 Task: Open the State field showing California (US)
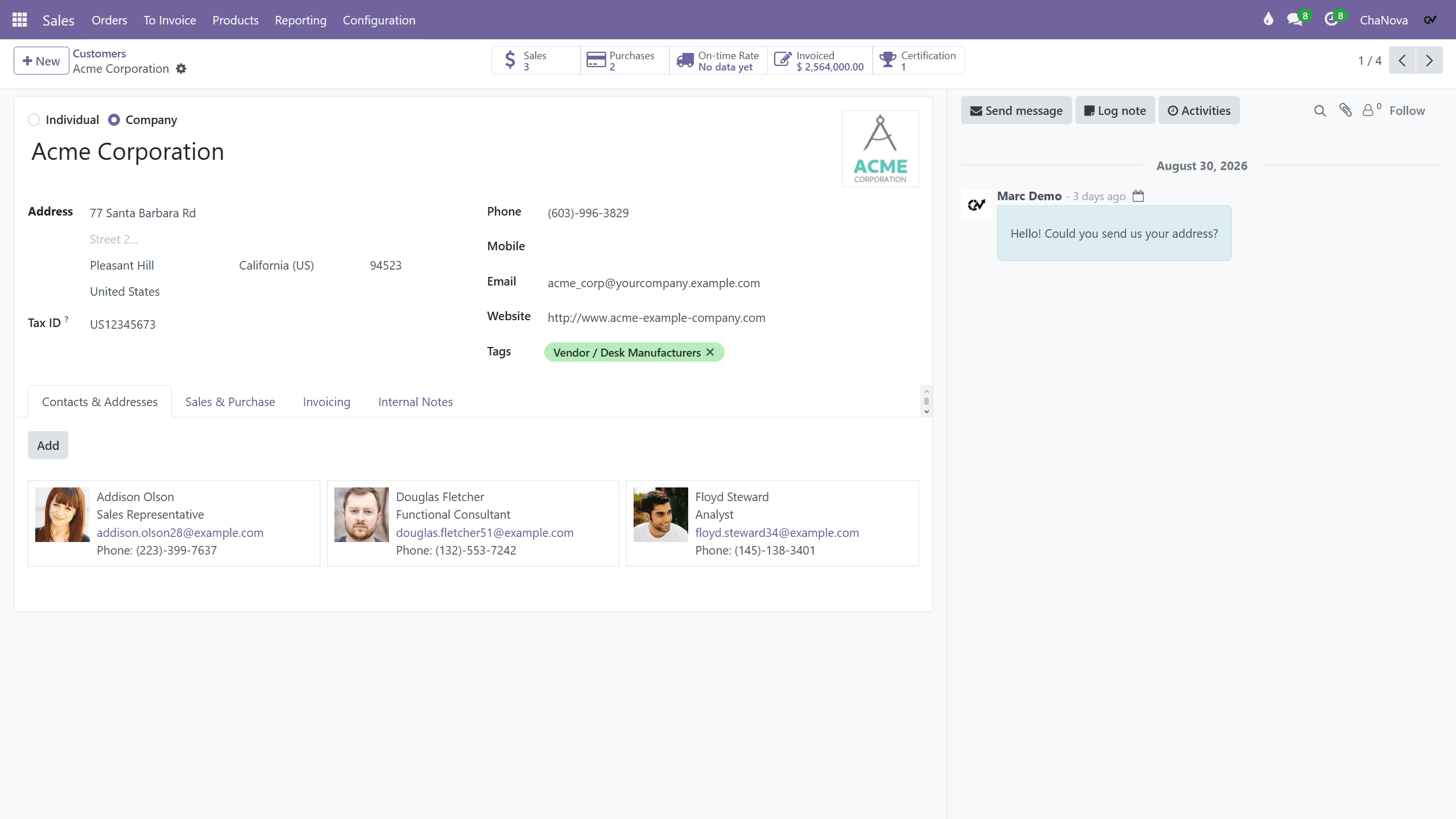coord(300,266)
